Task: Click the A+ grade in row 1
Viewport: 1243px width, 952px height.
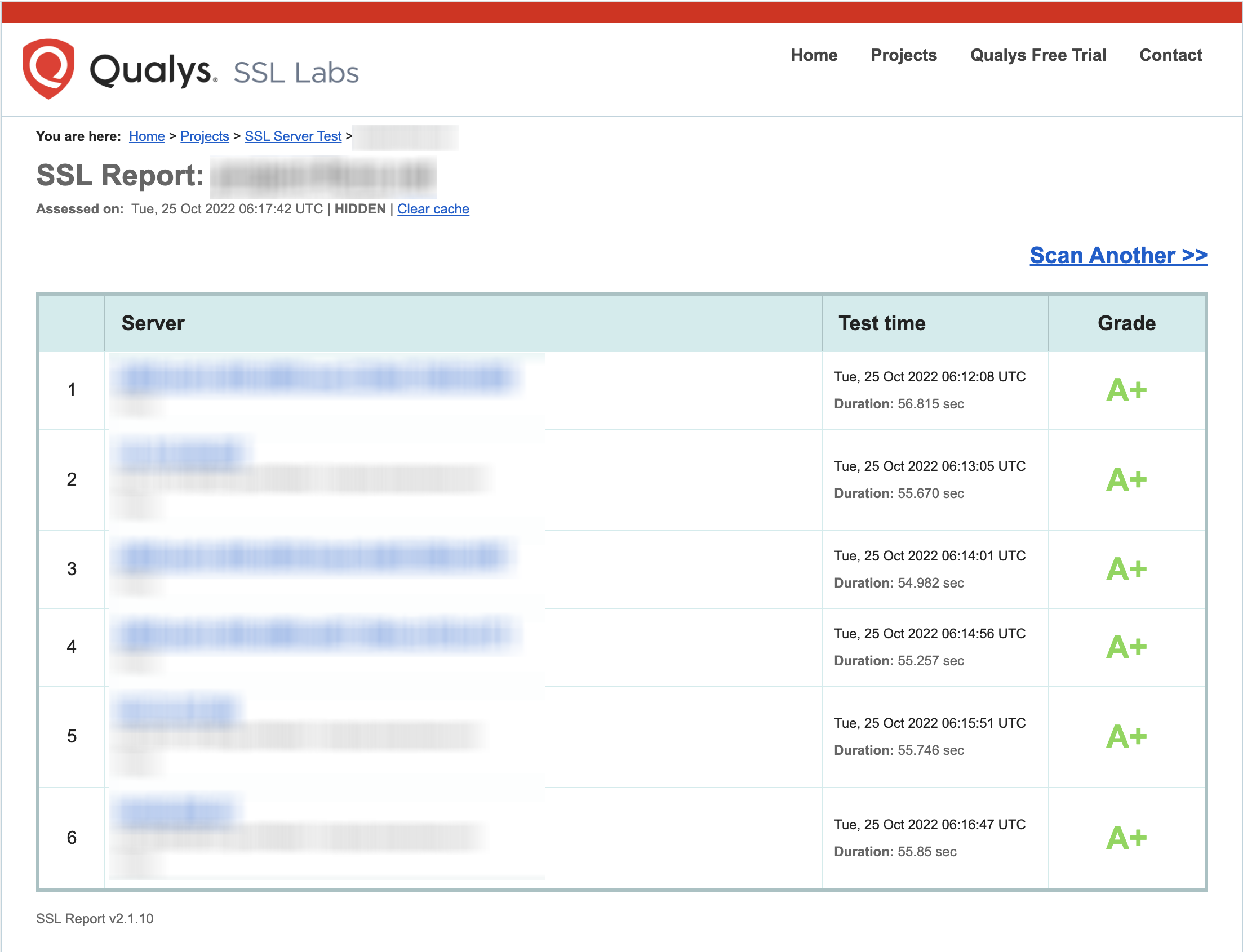Action: tap(1126, 390)
